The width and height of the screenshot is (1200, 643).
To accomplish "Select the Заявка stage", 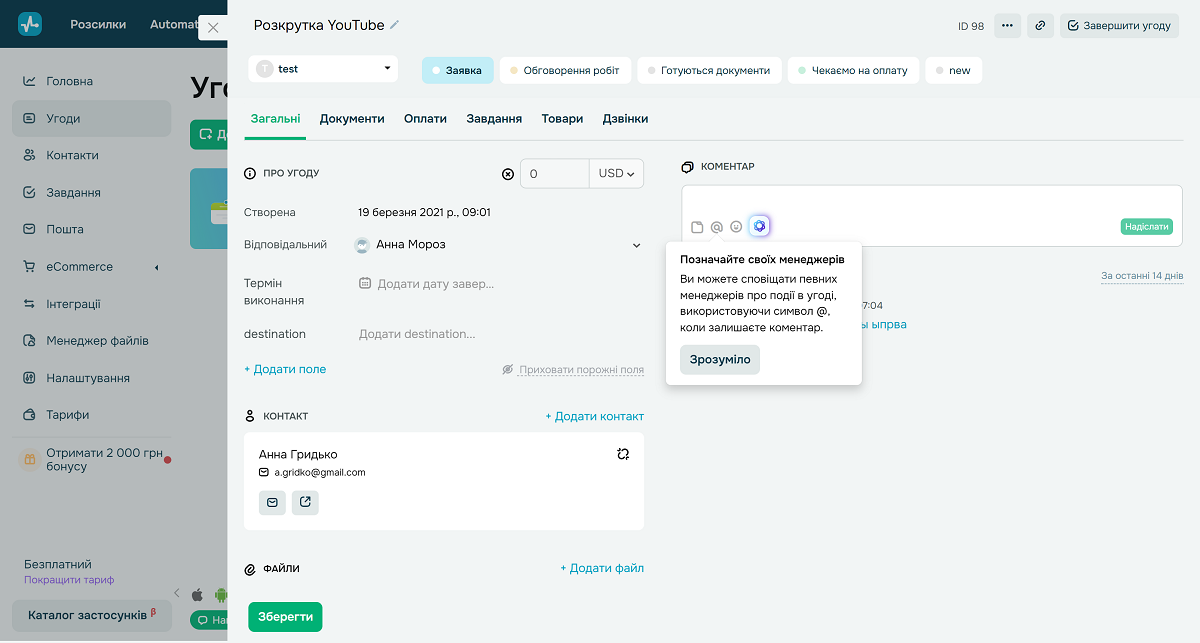I will coord(457,70).
